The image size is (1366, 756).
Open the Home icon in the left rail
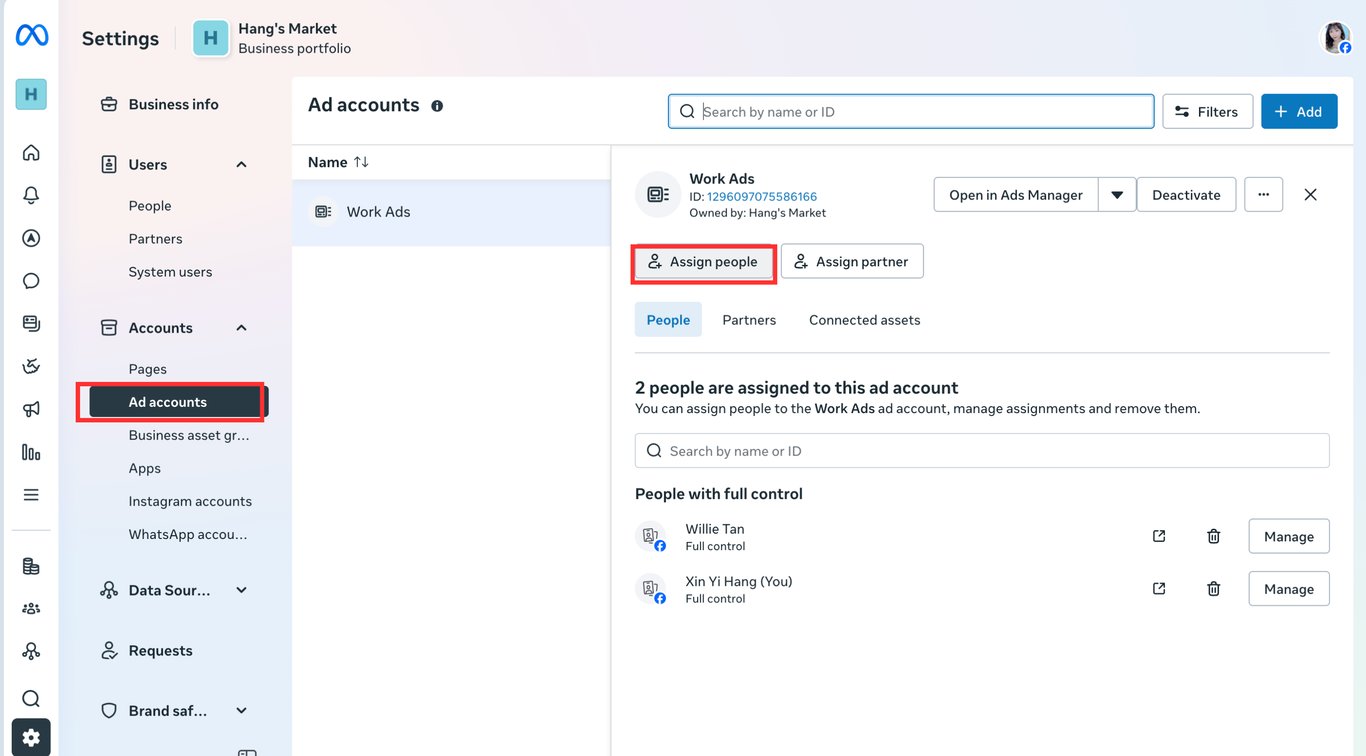31,152
